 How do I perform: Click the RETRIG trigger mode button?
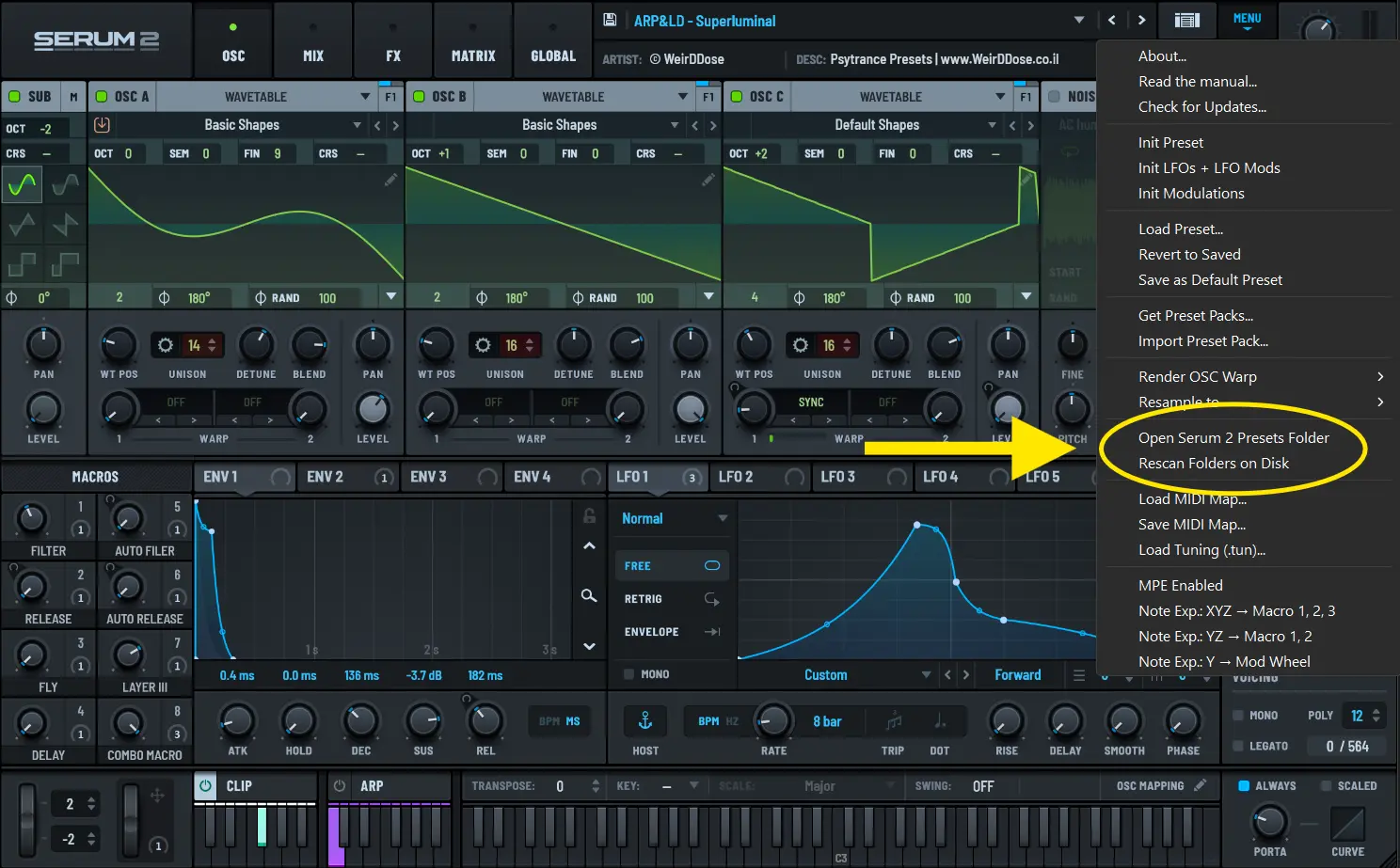point(671,598)
